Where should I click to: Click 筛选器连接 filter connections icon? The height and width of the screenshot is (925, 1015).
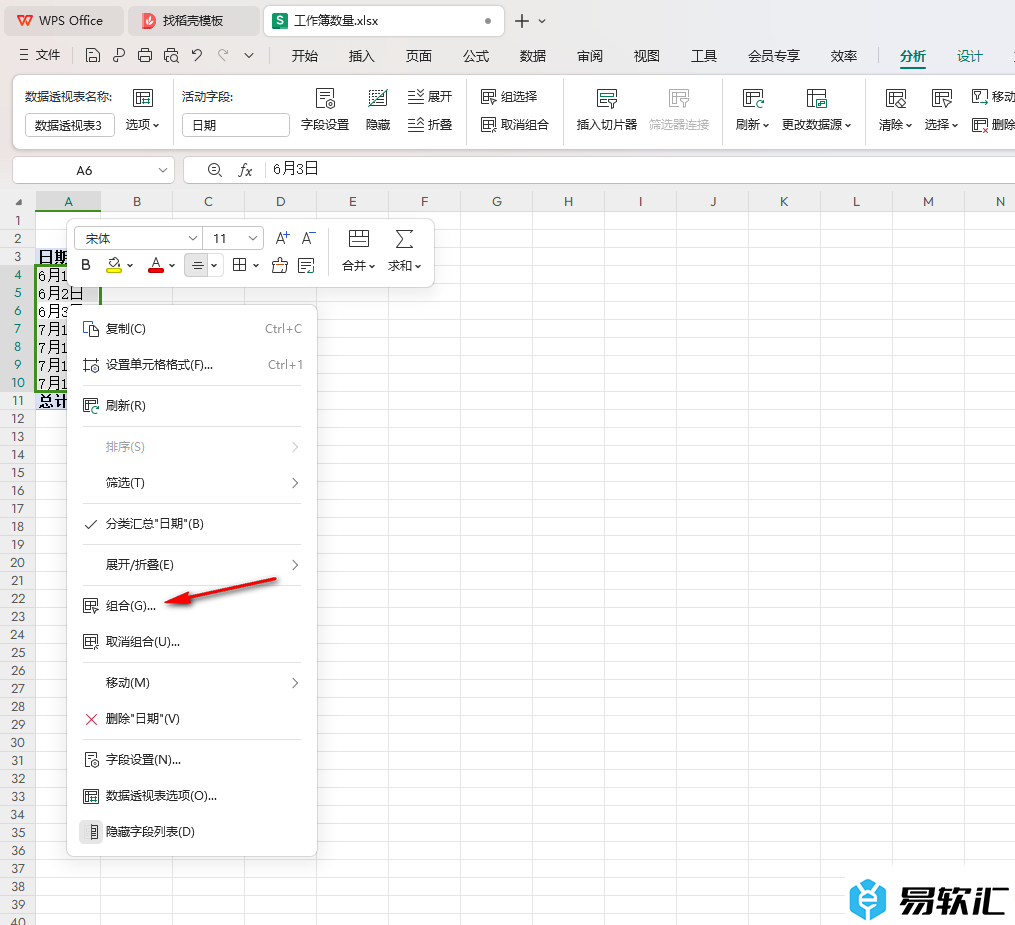[678, 109]
